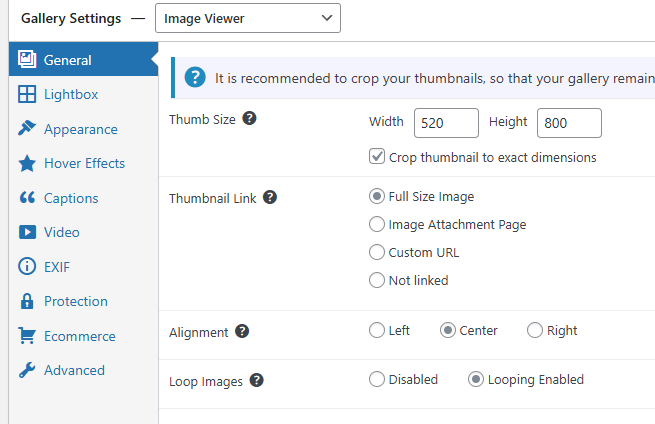The height and width of the screenshot is (424, 655).
Task: Click the Captions quote icon
Action: pos(27,198)
